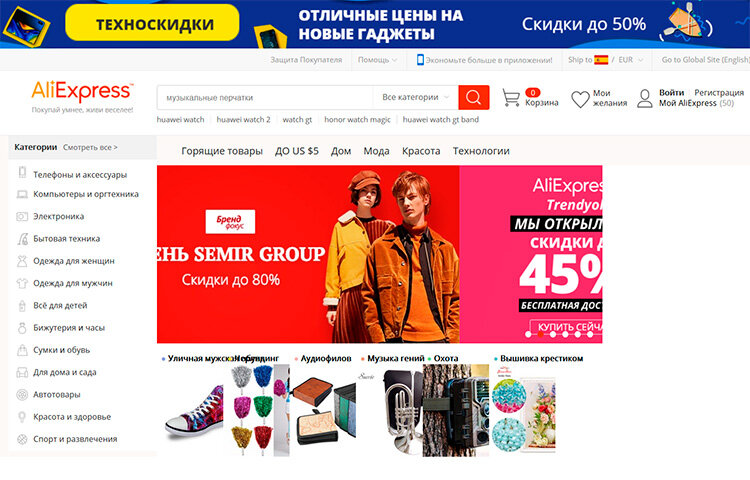Click the second carousel dot on banner
This screenshot has height=480, width=750.
click(x=540, y=335)
